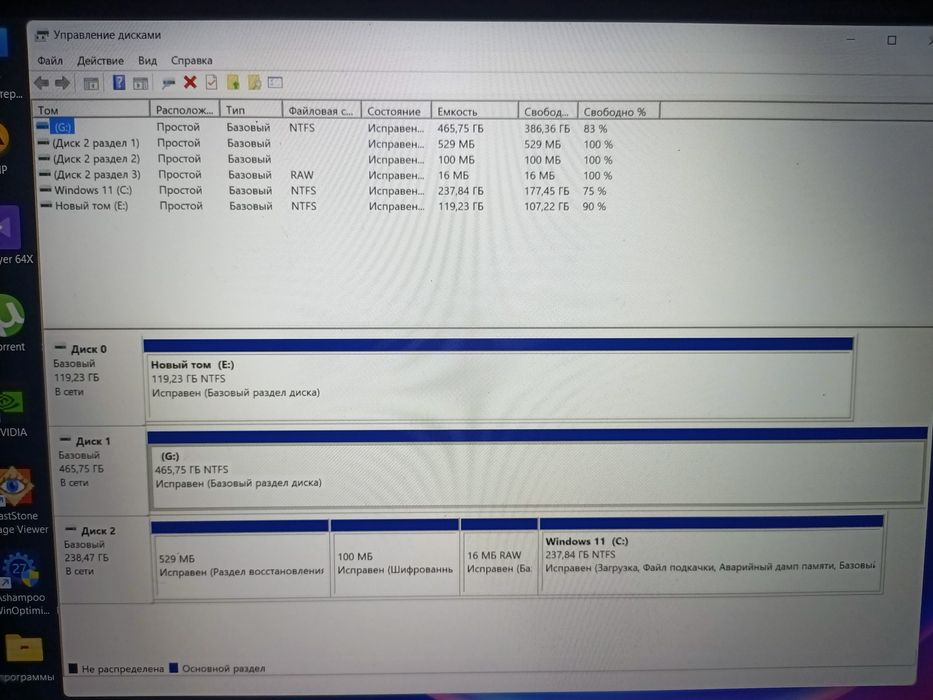Sort by the Тип column header
Image resolution: width=933 pixels, height=700 pixels.
click(251, 110)
